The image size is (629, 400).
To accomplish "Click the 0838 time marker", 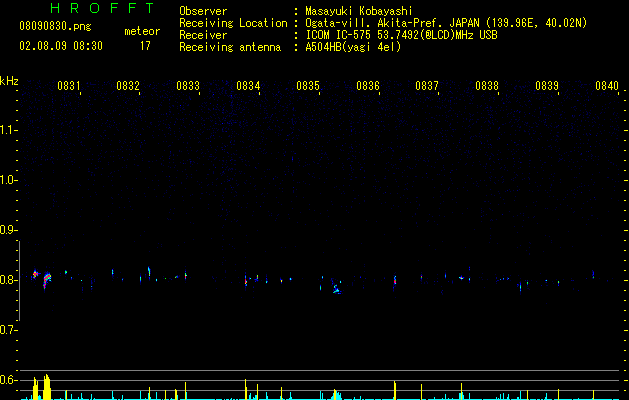I will coord(487,85).
